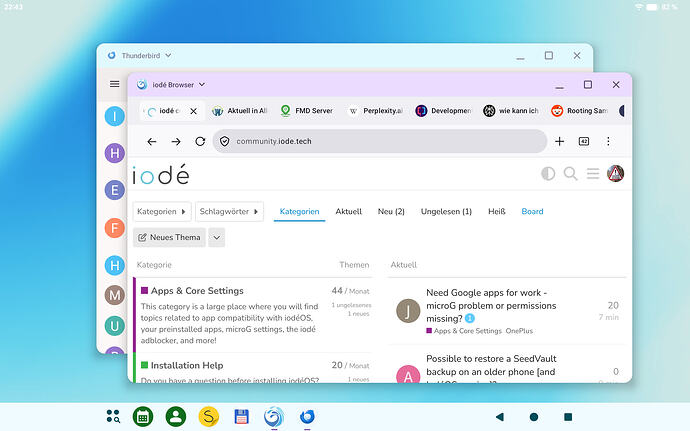Select the orange 'F' account in Thunderbird
Screen dimensions: 690x431
(114, 228)
